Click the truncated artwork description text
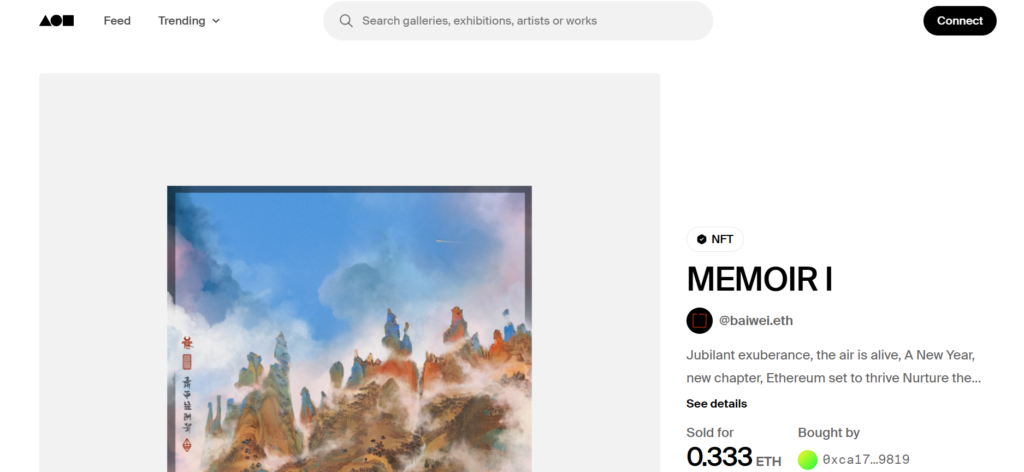This screenshot has width=1024, height=472. click(833, 367)
